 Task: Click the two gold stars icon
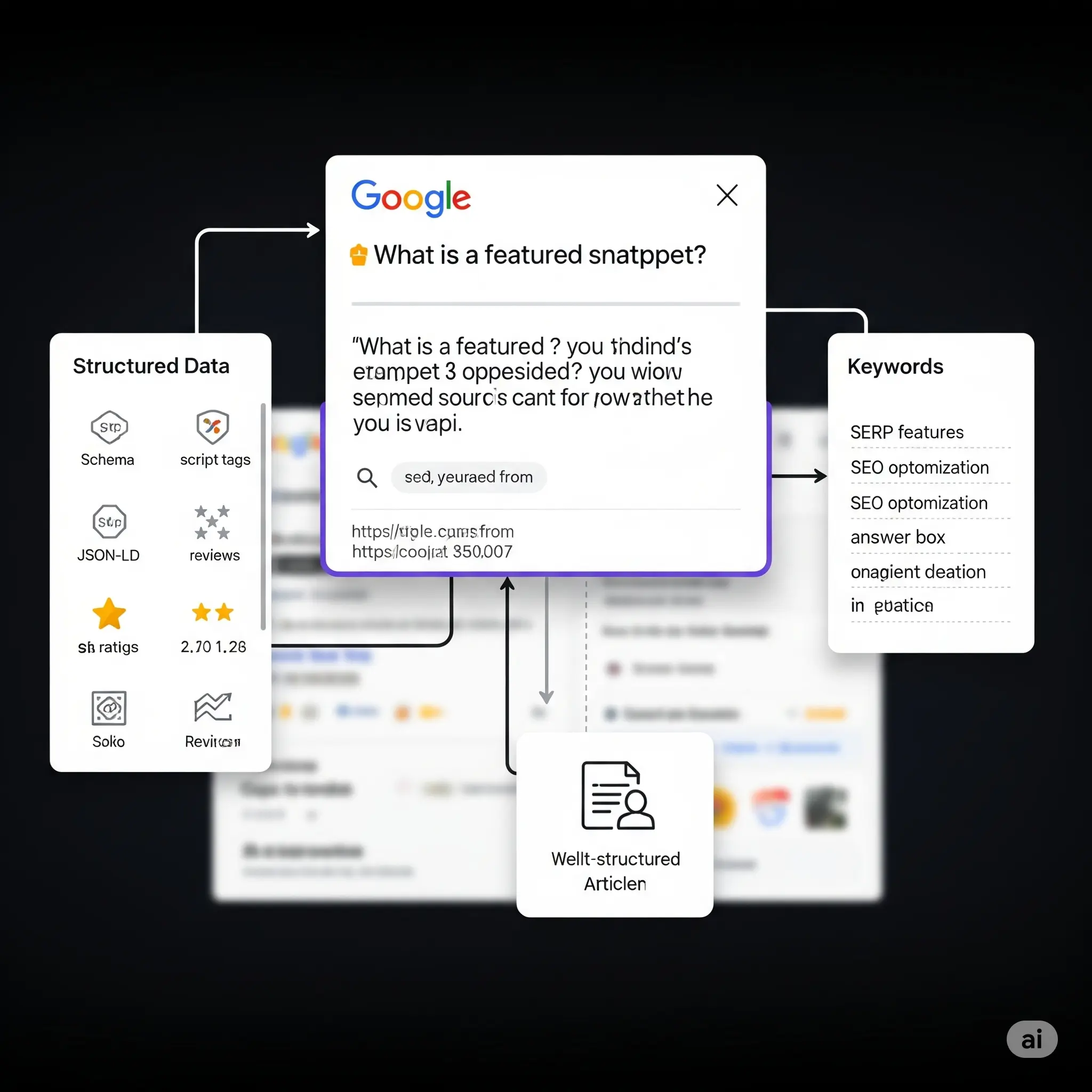(213, 612)
